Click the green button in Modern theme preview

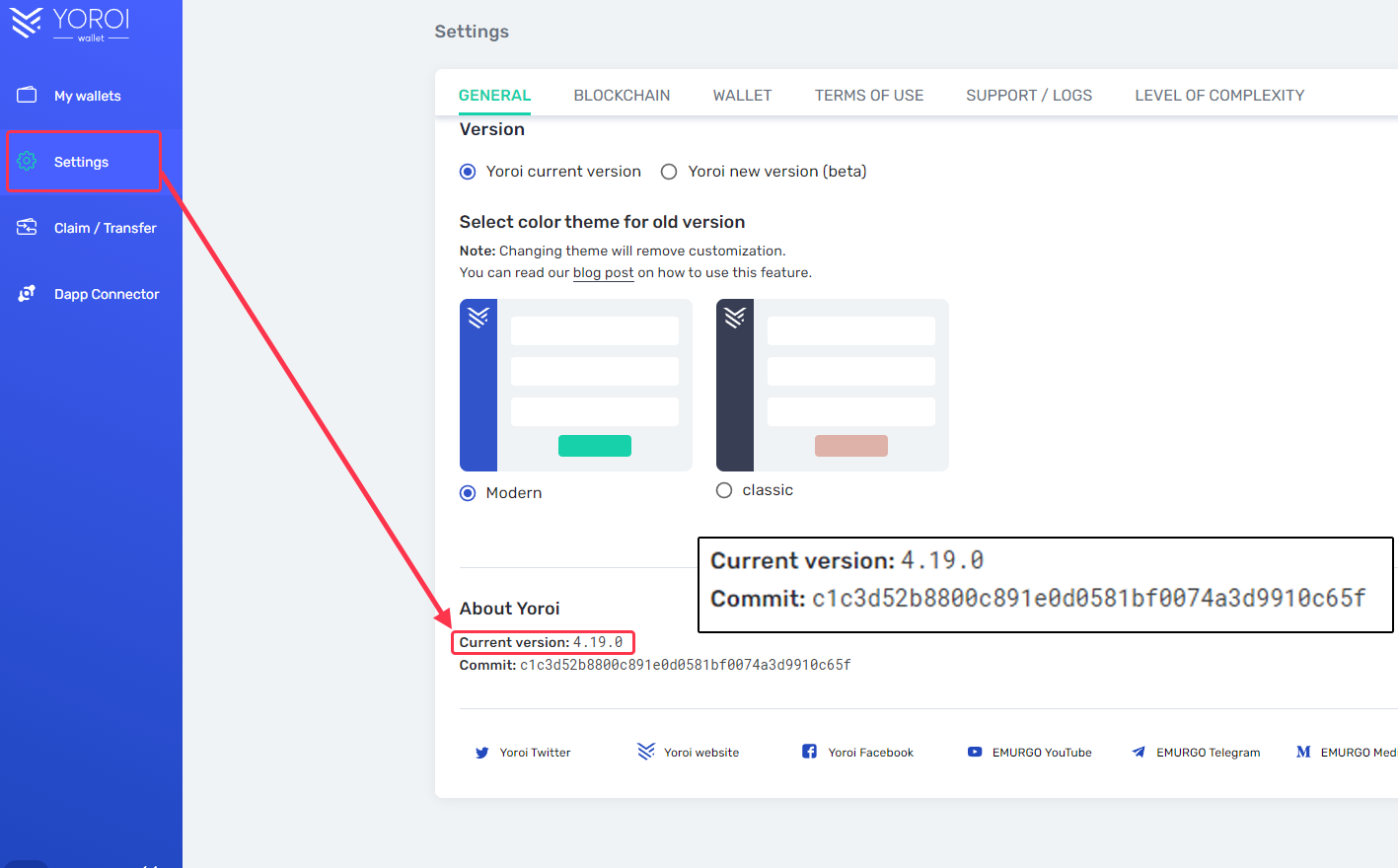coord(594,445)
